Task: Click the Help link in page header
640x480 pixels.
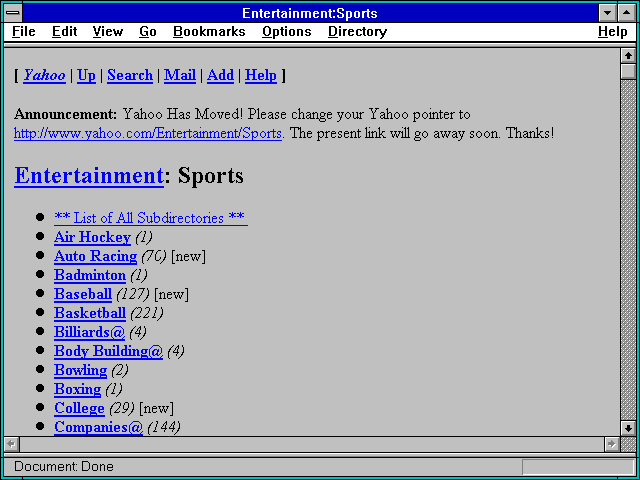Action: click(x=261, y=76)
